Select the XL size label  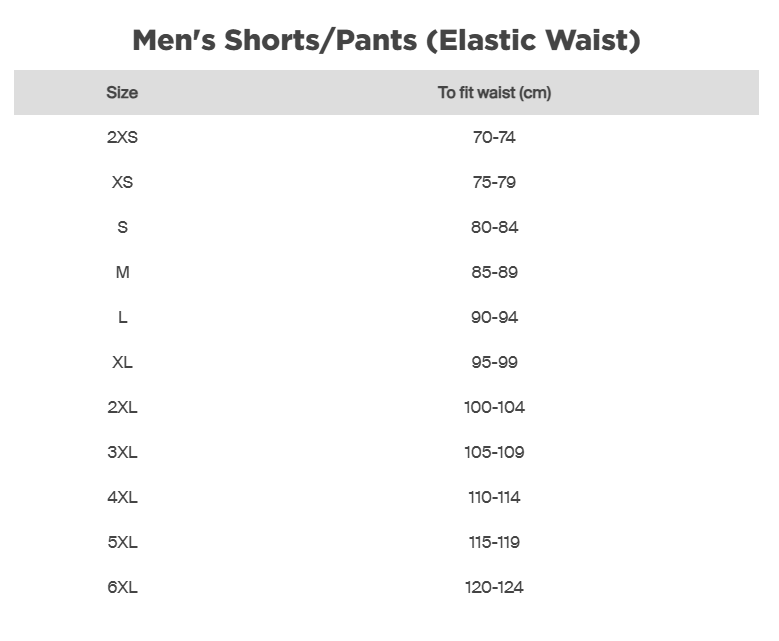[122, 362]
